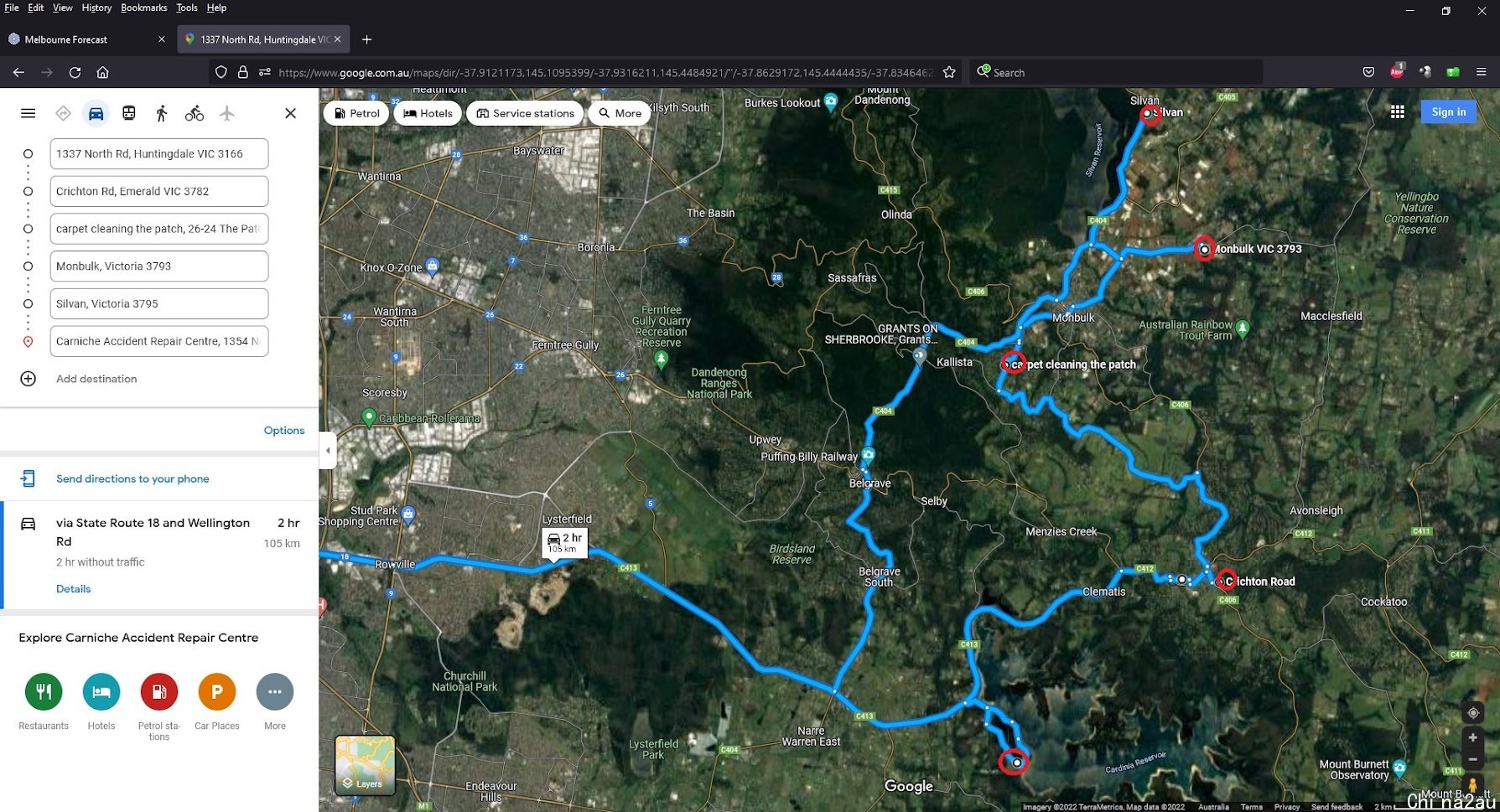Select the cycling travel mode
Viewport: 1500px width, 812px height.
tap(195, 113)
